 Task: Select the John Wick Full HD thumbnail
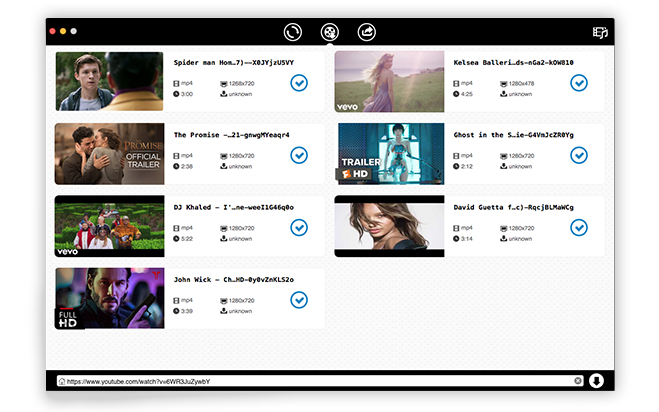[x=109, y=298]
